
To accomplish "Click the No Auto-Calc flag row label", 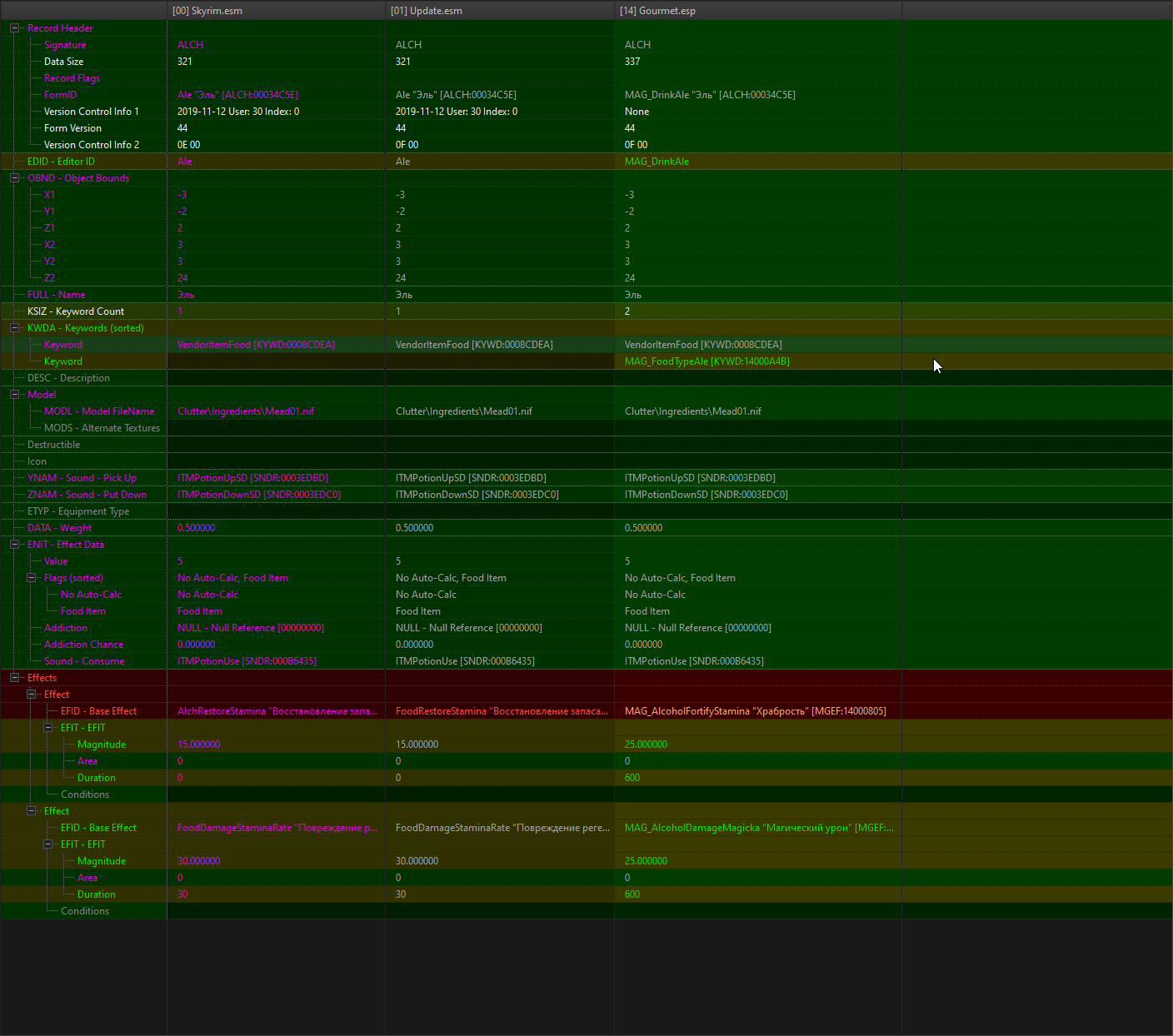I will 91,595.
